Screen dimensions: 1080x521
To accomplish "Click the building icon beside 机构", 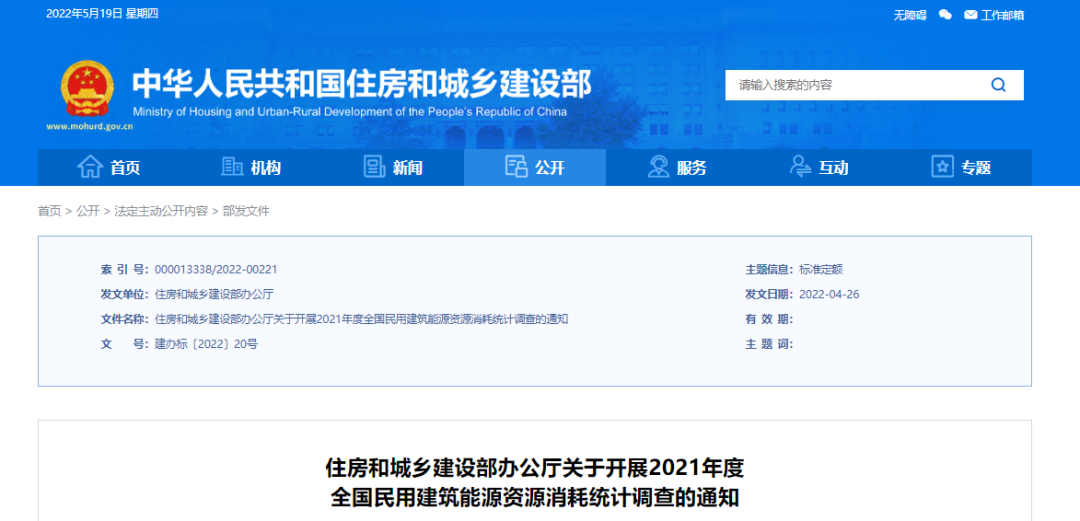I will point(232,167).
